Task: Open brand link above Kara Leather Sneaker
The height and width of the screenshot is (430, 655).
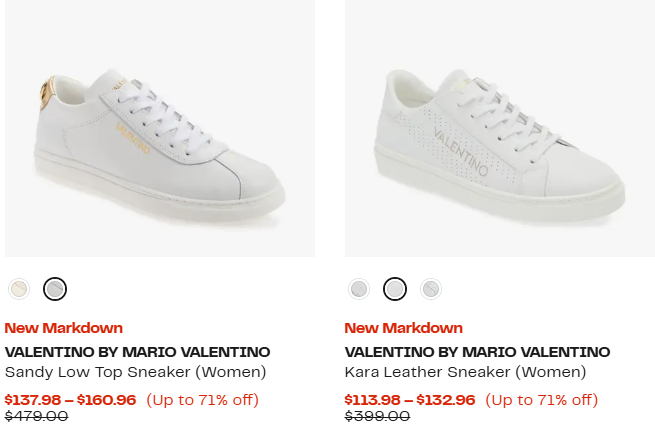Action: 477,352
